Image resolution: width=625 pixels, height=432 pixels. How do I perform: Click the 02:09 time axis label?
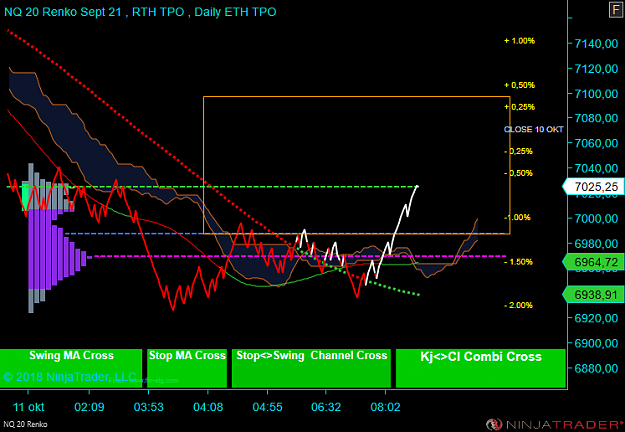tap(89, 407)
